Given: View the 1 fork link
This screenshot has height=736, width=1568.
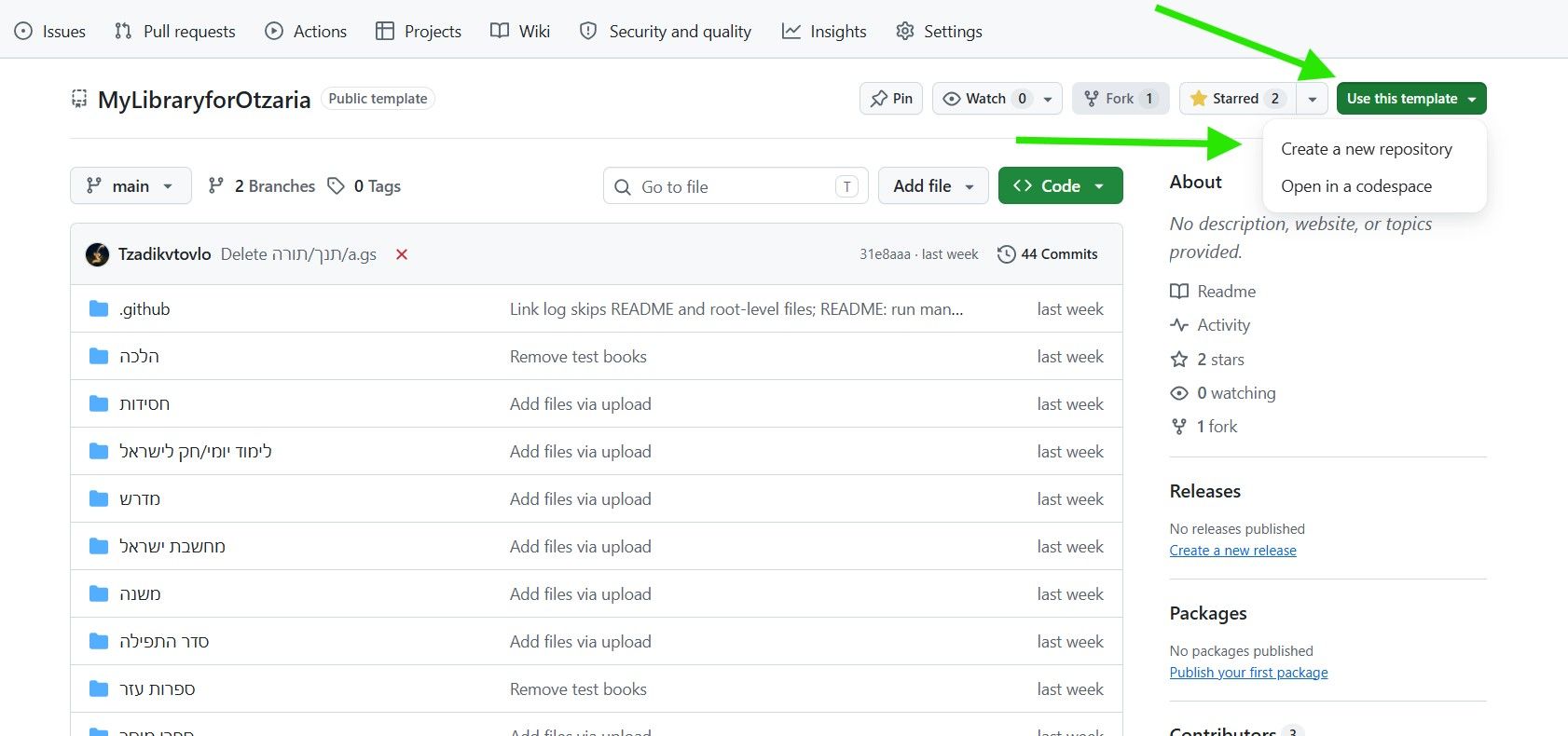Looking at the screenshot, I should (x=1204, y=427).
